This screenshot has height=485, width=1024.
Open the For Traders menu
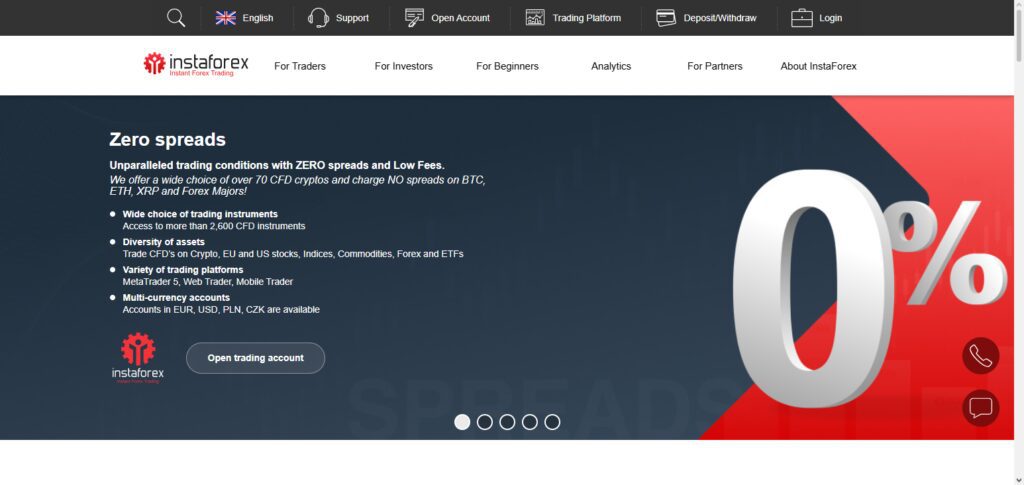pyautogui.click(x=300, y=66)
